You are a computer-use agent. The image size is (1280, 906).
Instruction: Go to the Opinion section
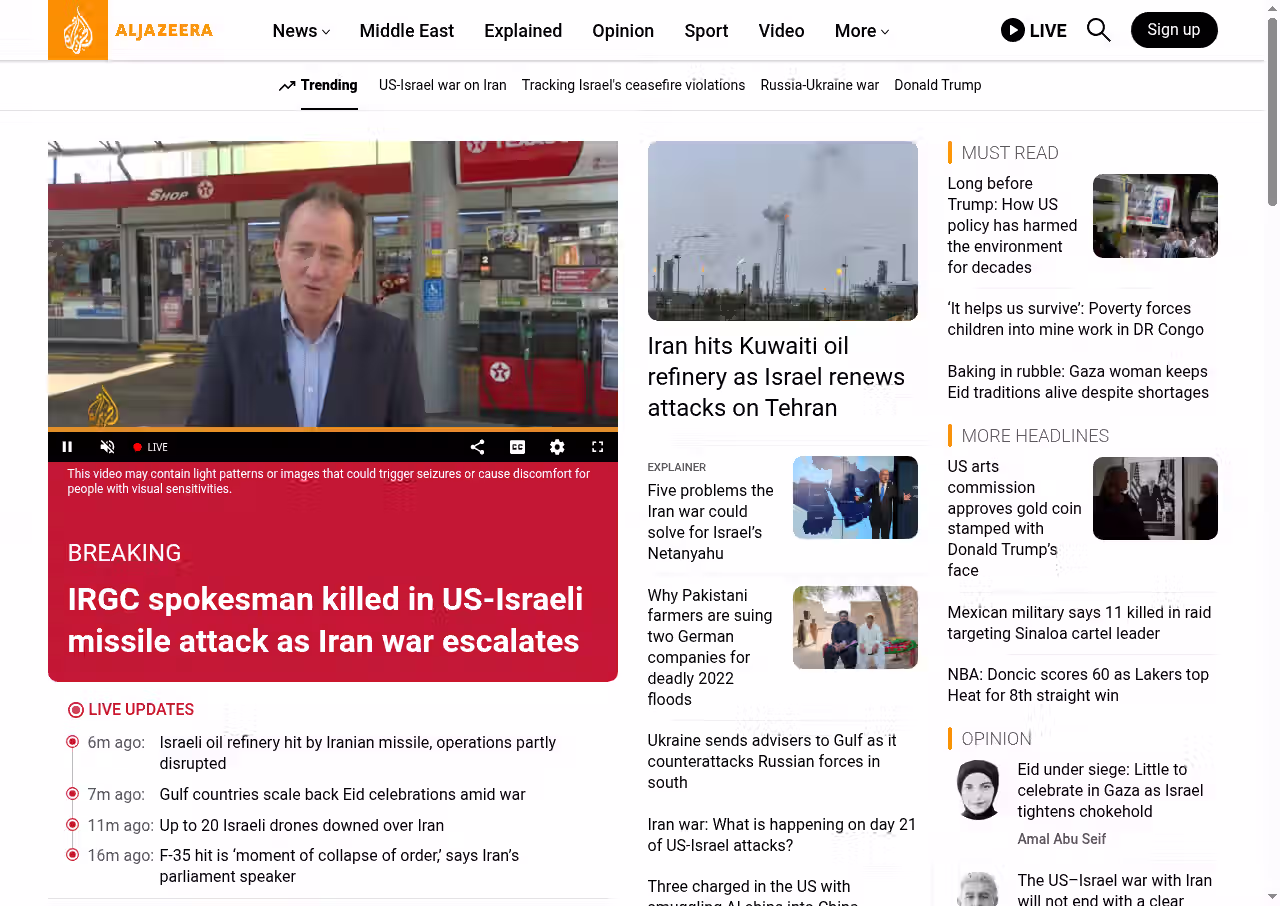(x=622, y=31)
